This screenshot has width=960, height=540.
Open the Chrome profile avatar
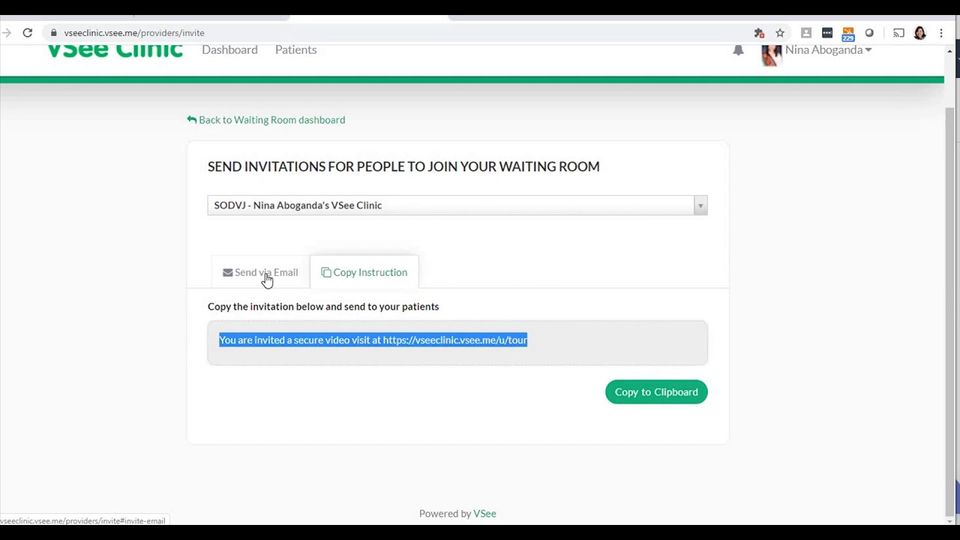[x=920, y=33]
